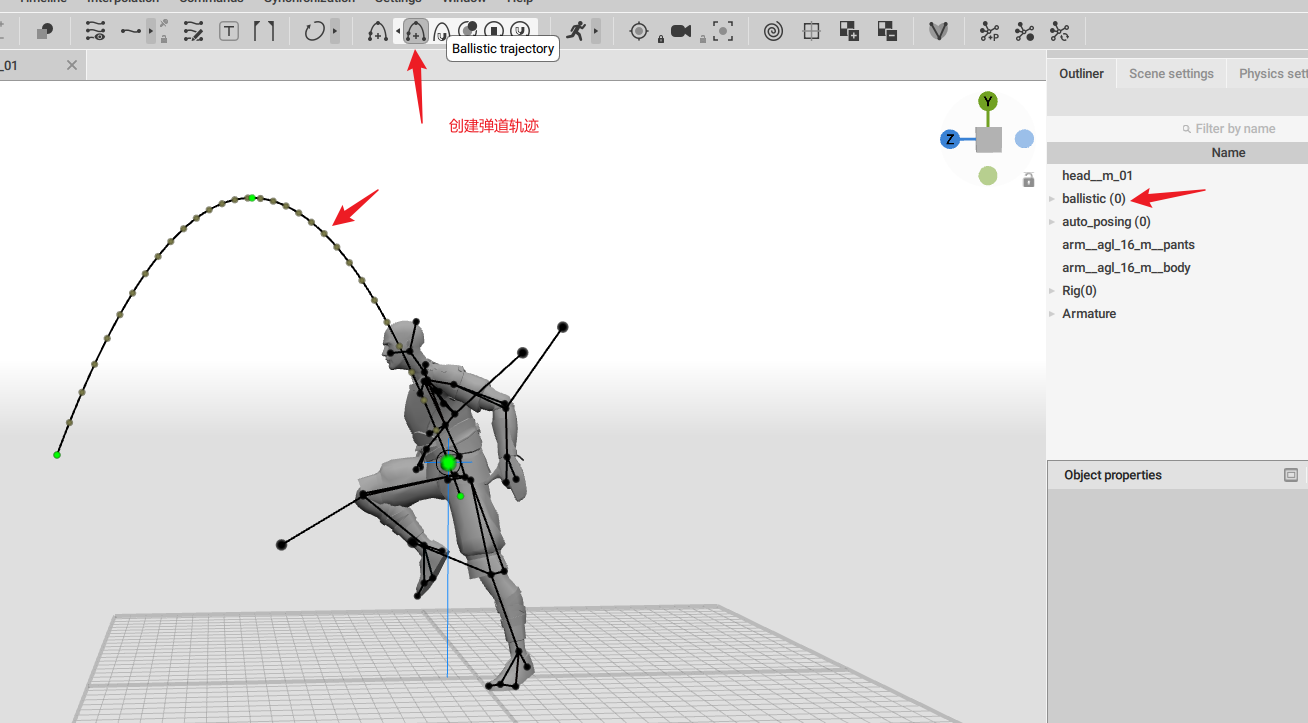Image resolution: width=1308 pixels, height=723 pixels.
Task: Toggle the small lock under the pin icon
Action: 163,39
